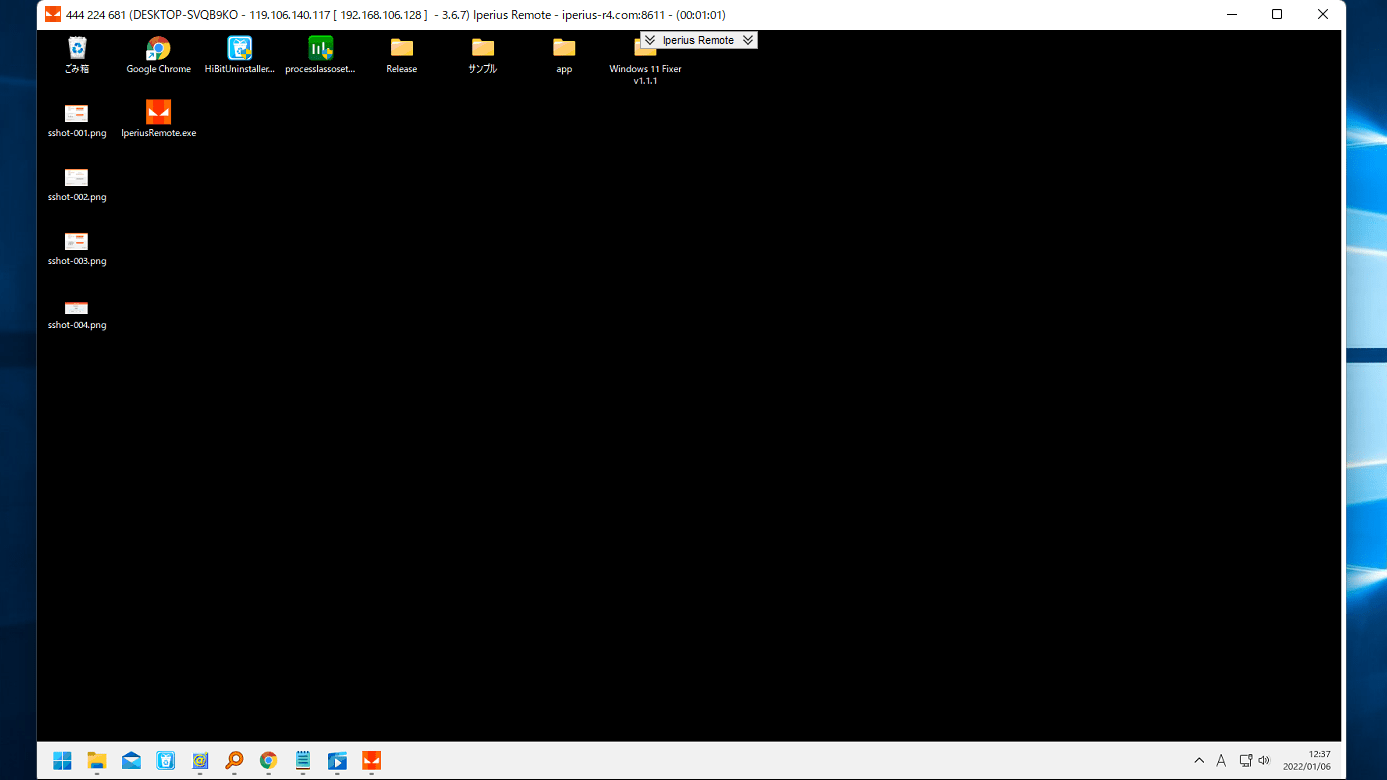
Task: Maximize the Iperius Remote session window
Action: (x=1277, y=14)
